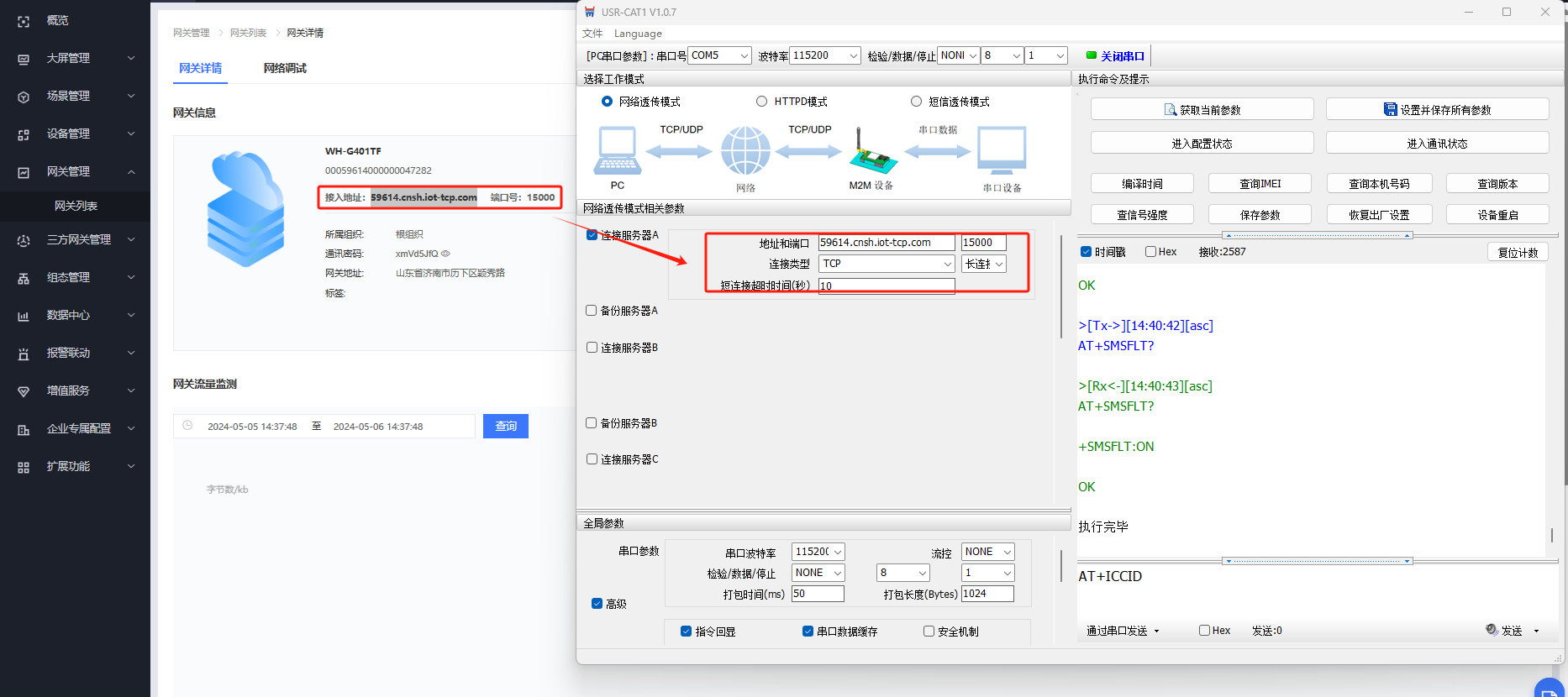
Task: Click the green 关闭串口 port indicator button
Action: (x=1115, y=56)
